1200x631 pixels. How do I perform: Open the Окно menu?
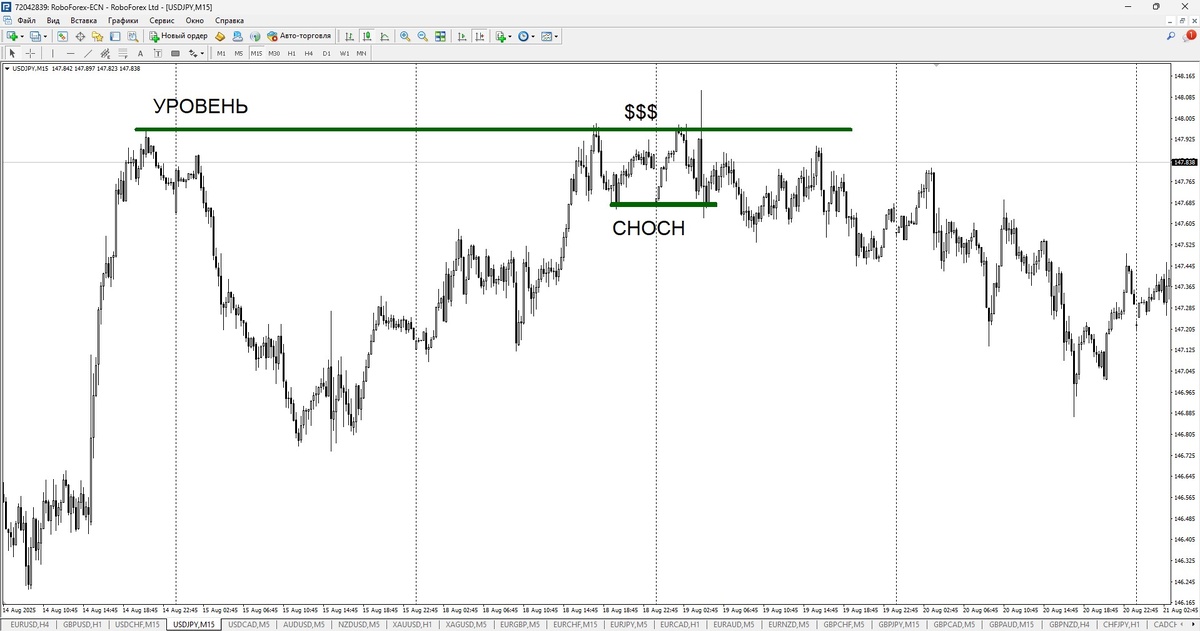(x=195, y=20)
